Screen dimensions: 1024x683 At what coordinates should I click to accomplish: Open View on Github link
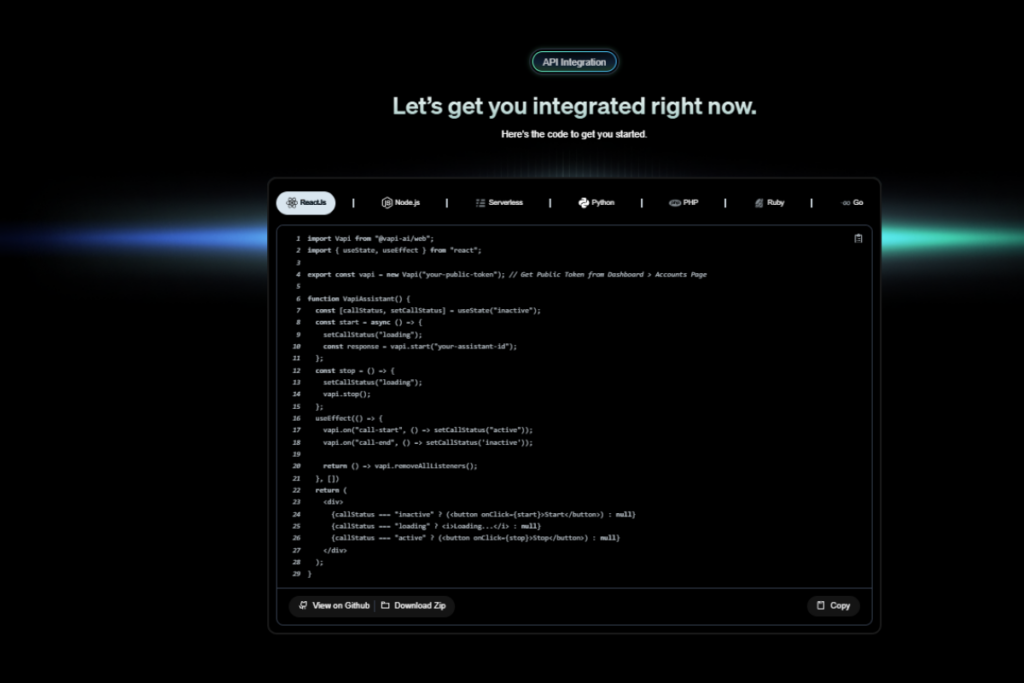click(334, 605)
